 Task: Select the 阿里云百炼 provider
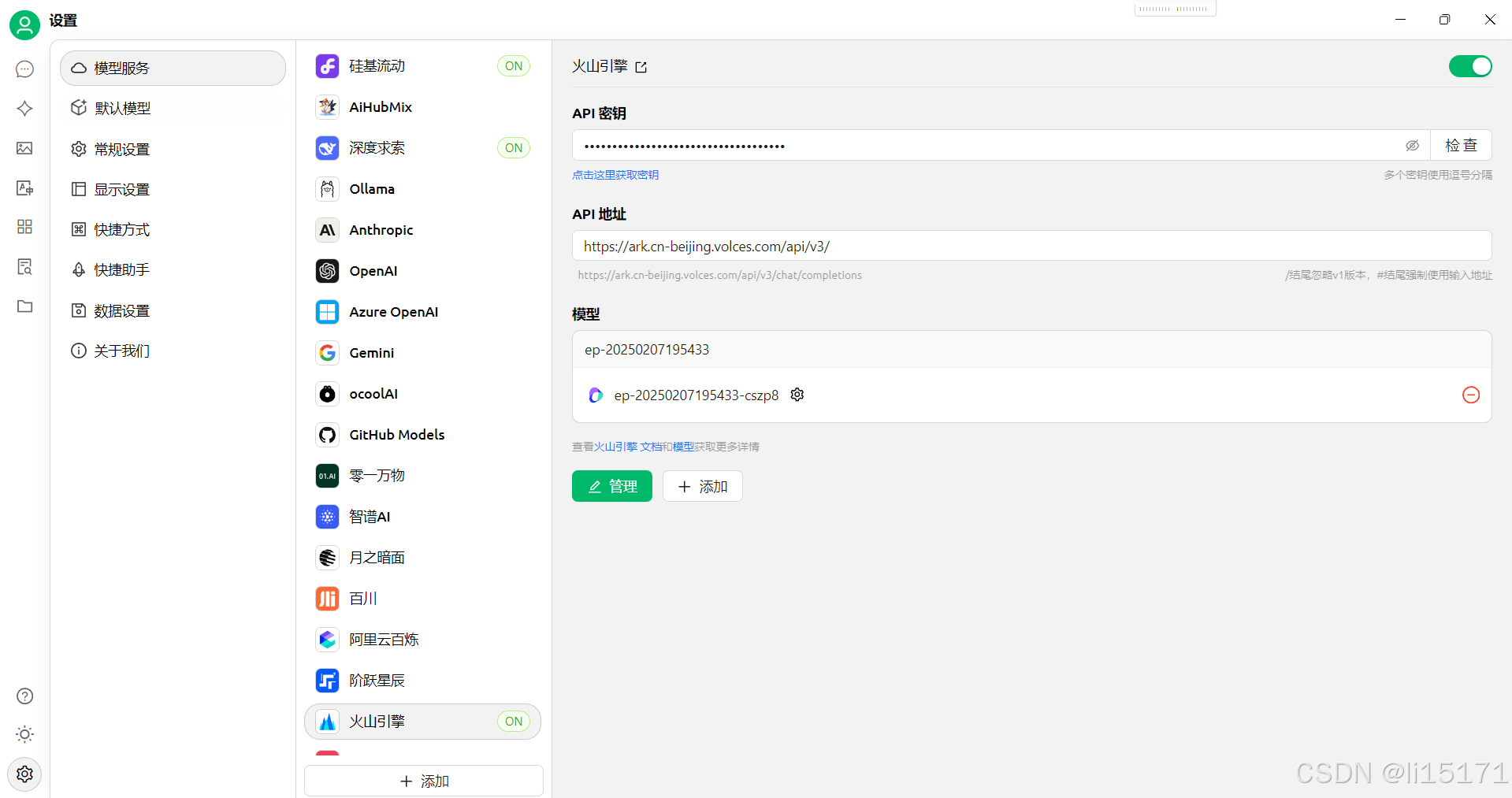422,640
